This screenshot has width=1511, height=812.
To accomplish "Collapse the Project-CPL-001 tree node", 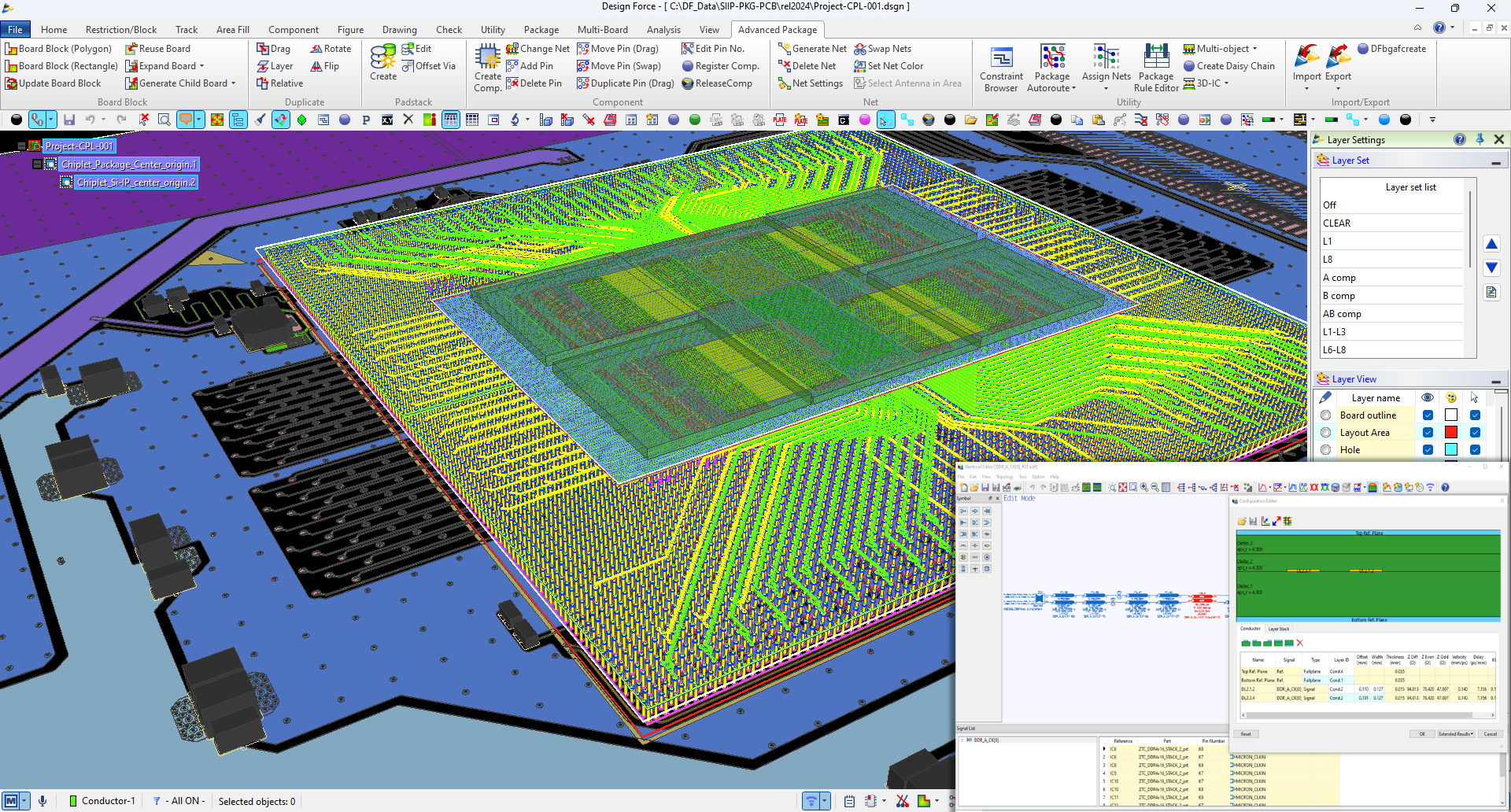I will (21, 146).
